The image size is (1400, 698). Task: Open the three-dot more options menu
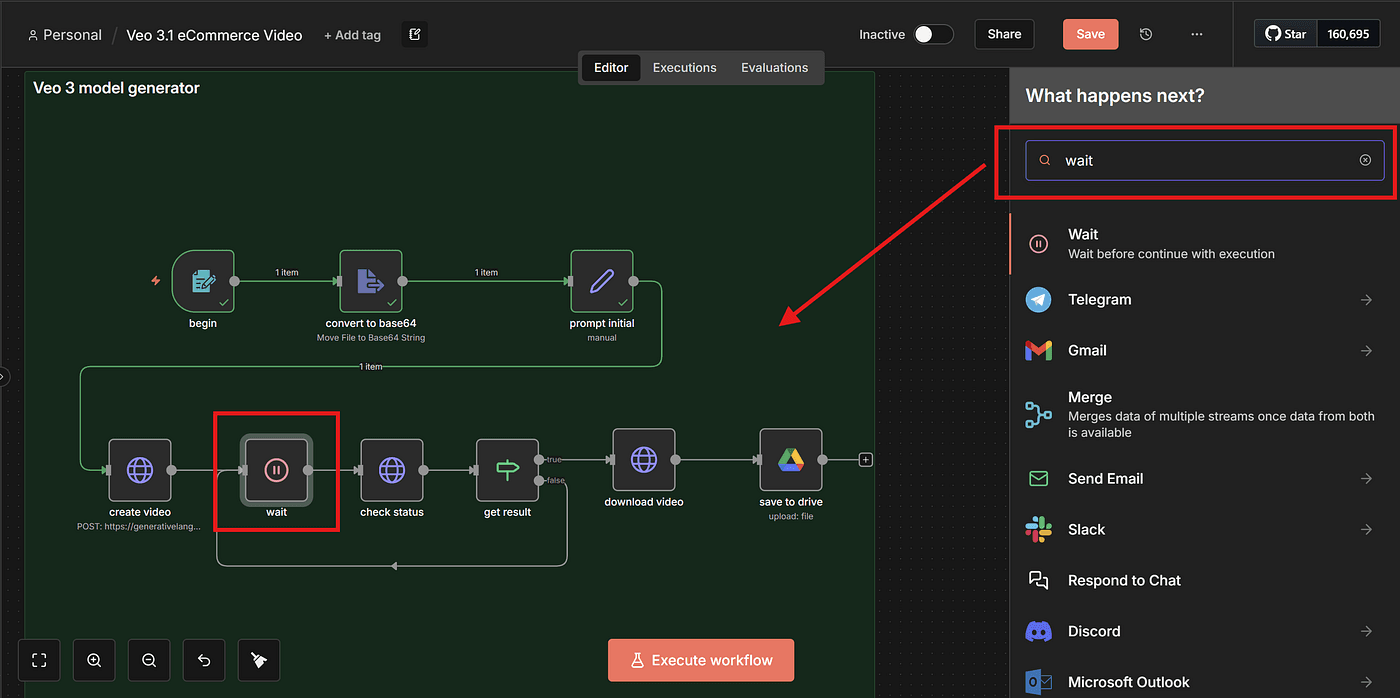click(x=1197, y=34)
